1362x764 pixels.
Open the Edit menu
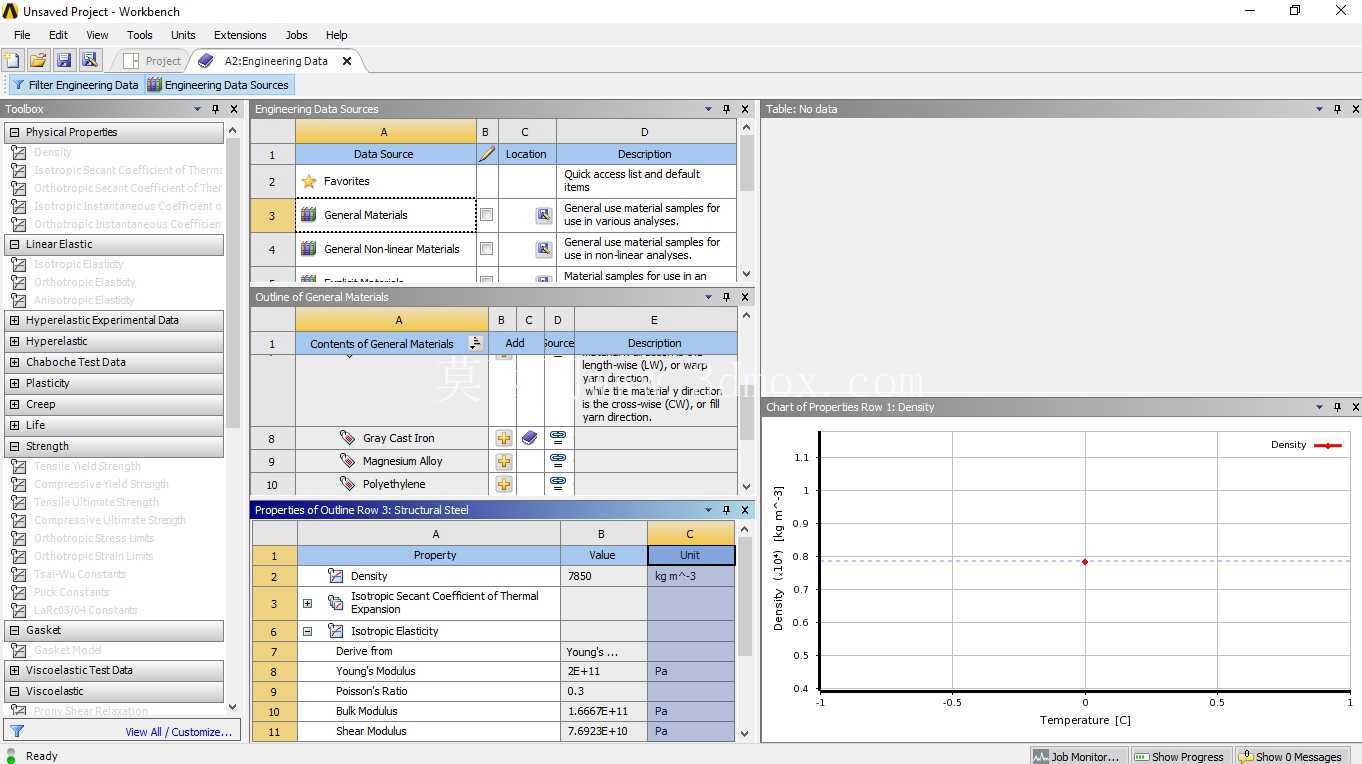[59, 35]
